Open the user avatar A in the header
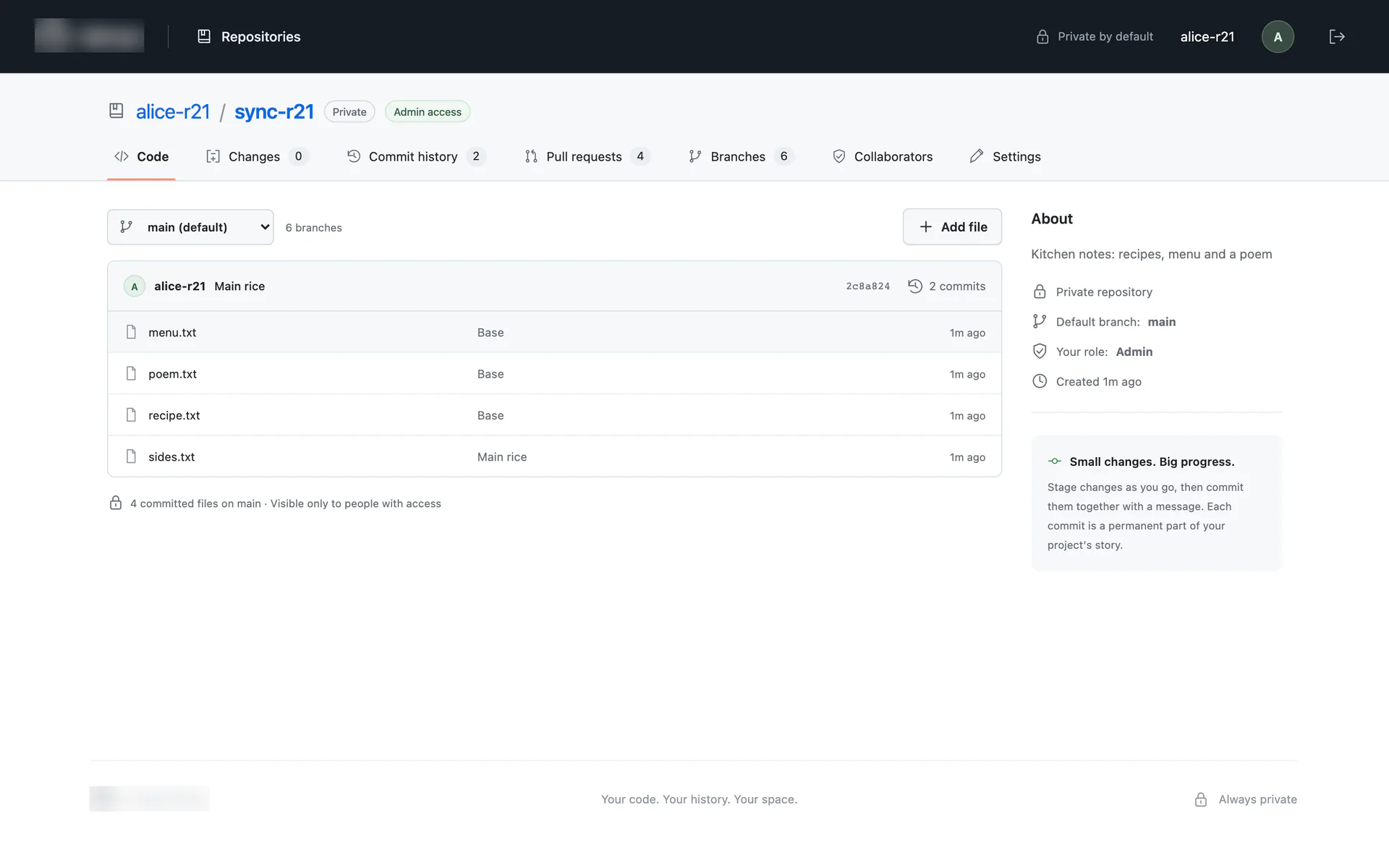Viewport: 1389px width, 868px height. [1278, 37]
